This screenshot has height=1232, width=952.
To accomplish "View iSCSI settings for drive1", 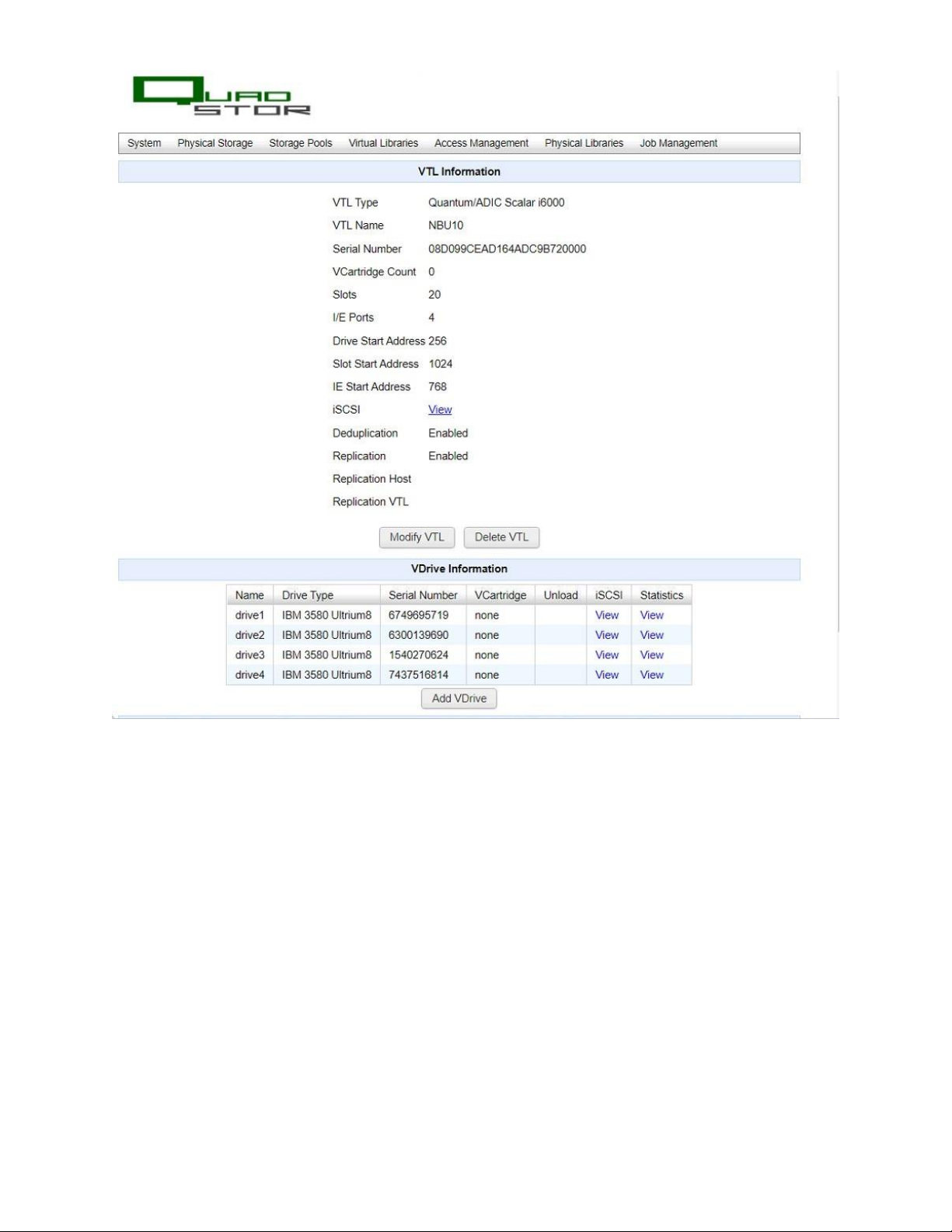I will [x=607, y=615].
